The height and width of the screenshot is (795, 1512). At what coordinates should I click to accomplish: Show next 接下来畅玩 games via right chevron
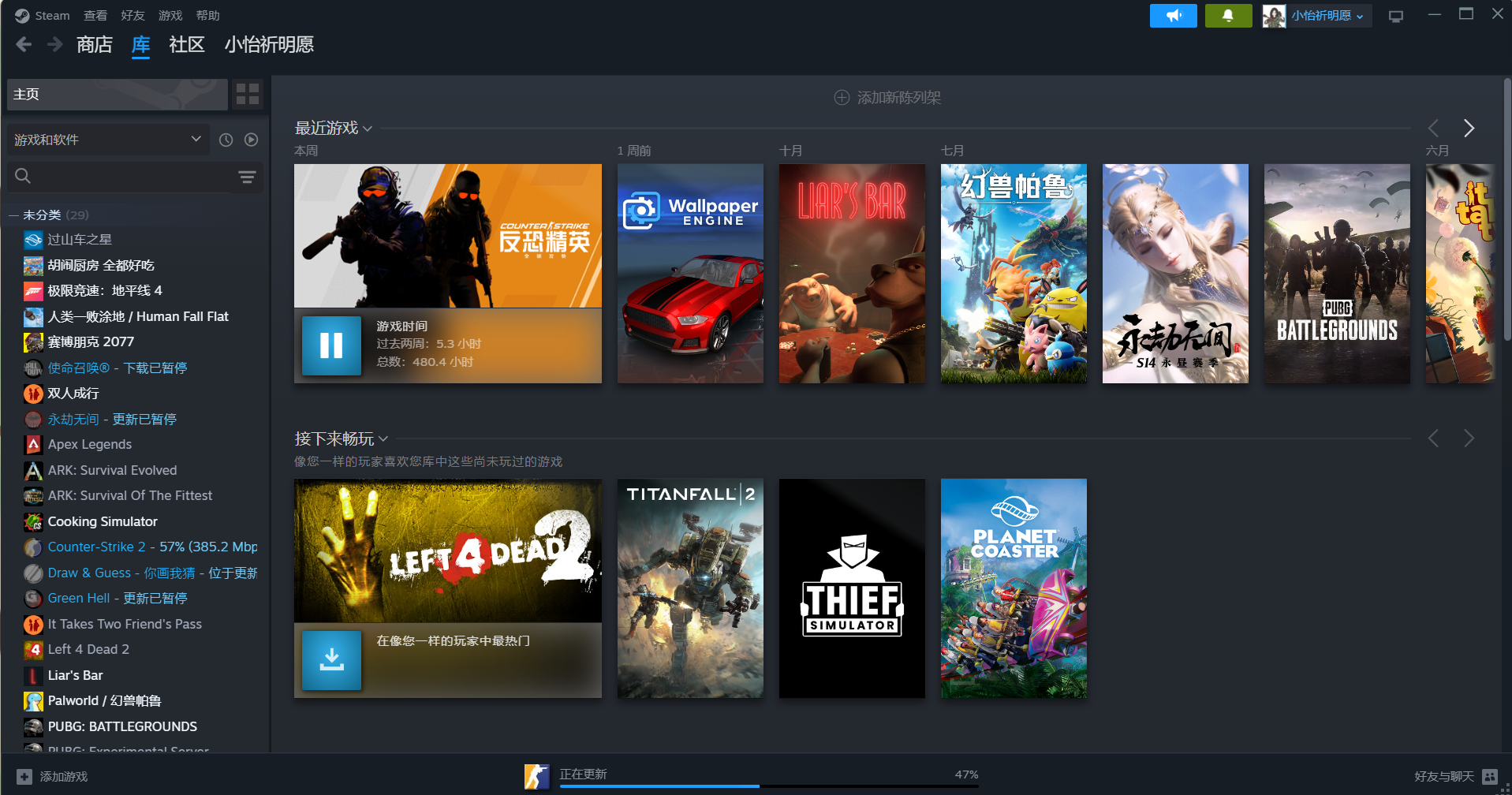[x=1469, y=439]
